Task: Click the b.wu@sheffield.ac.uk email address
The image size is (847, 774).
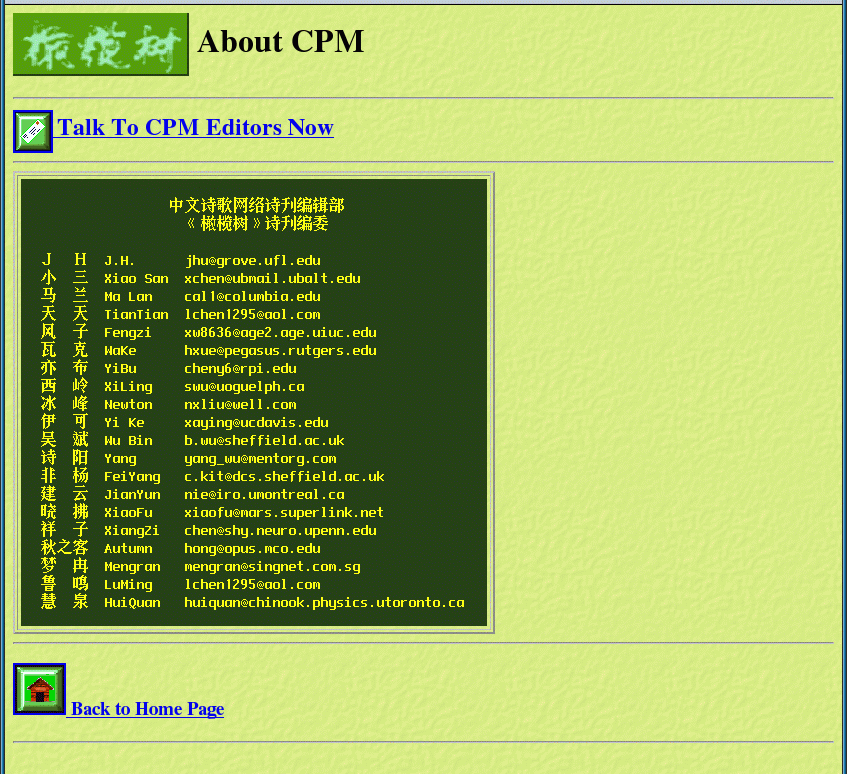Action: click(264, 441)
